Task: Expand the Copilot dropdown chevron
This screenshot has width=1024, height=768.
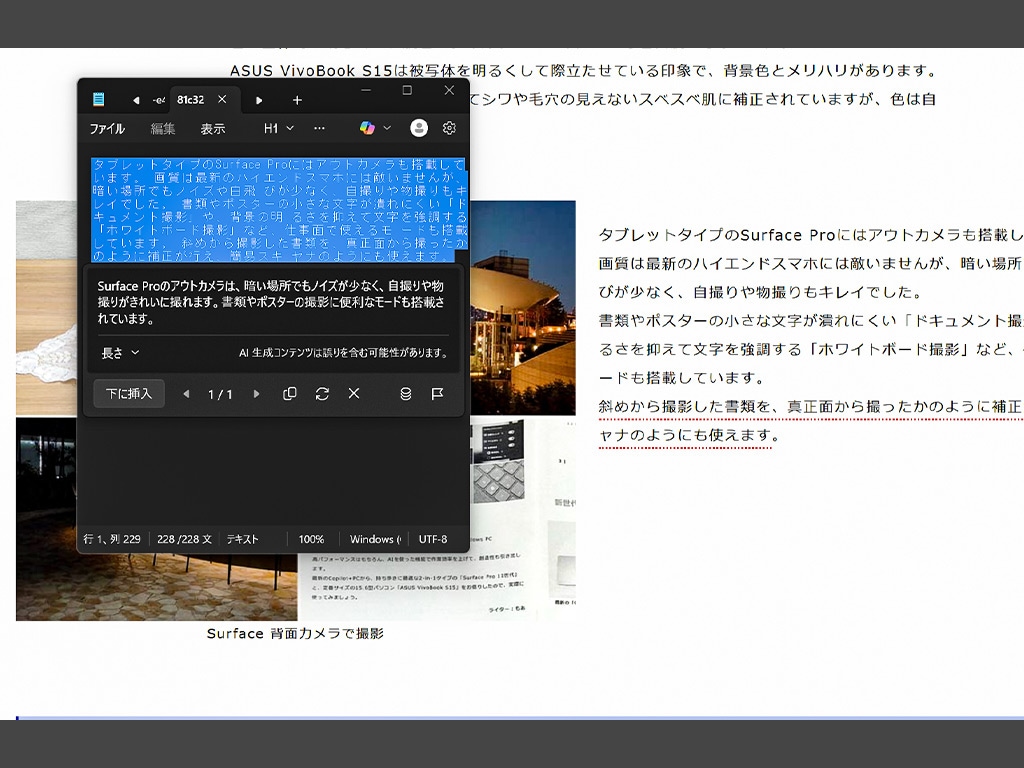Action: 387,128
